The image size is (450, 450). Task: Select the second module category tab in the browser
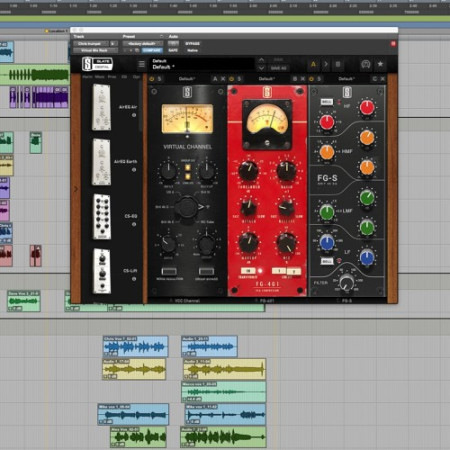pyautogui.click(x=100, y=77)
